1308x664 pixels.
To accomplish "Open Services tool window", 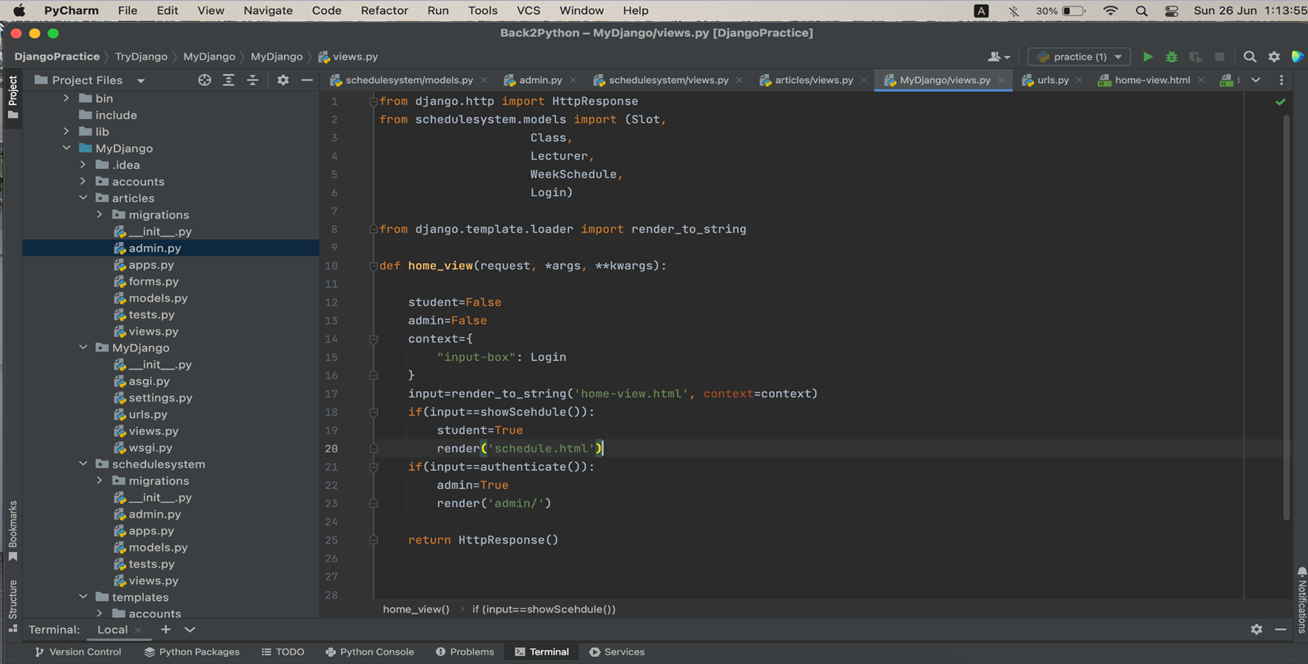I will tap(617, 652).
